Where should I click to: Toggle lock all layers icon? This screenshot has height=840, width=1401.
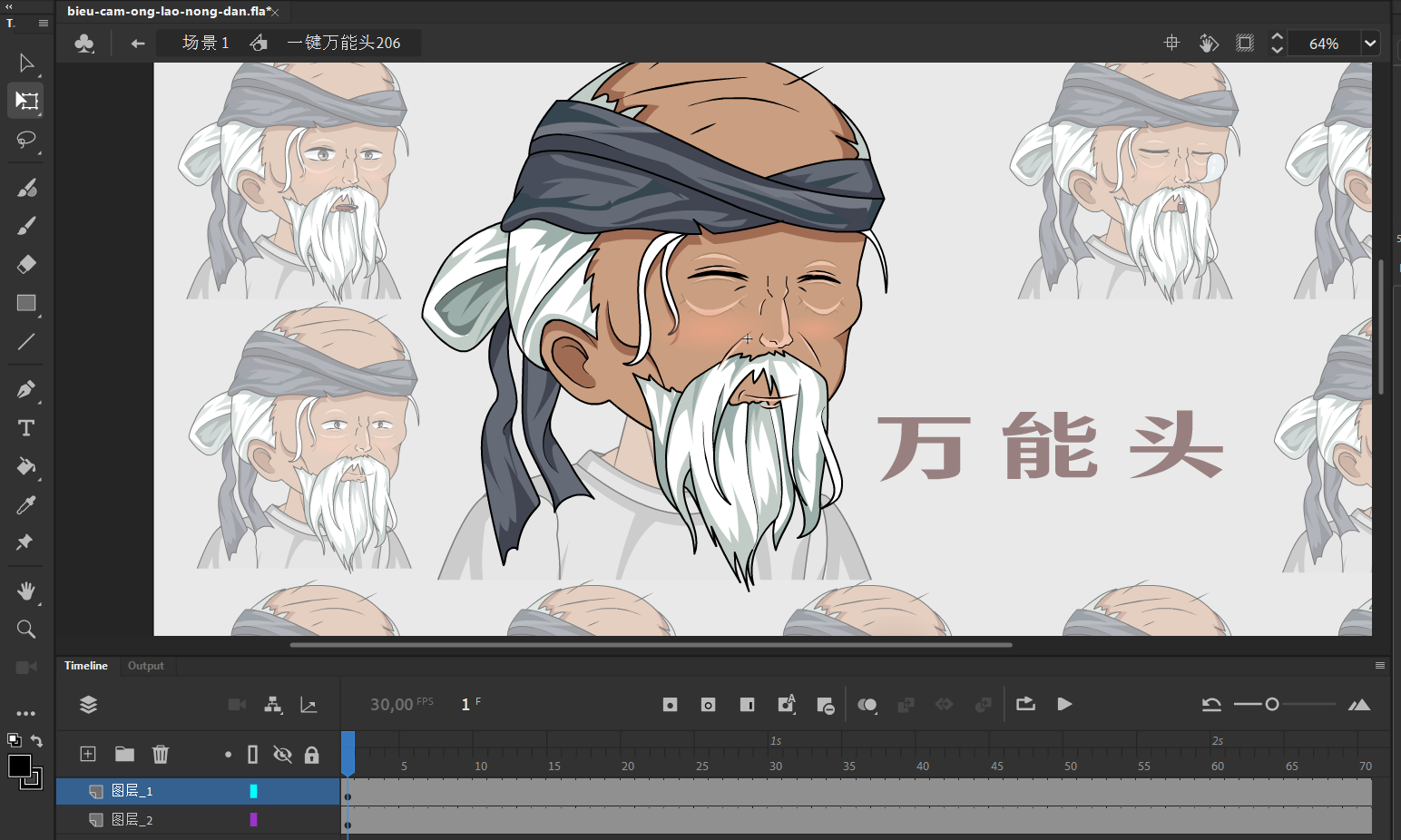tap(311, 755)
